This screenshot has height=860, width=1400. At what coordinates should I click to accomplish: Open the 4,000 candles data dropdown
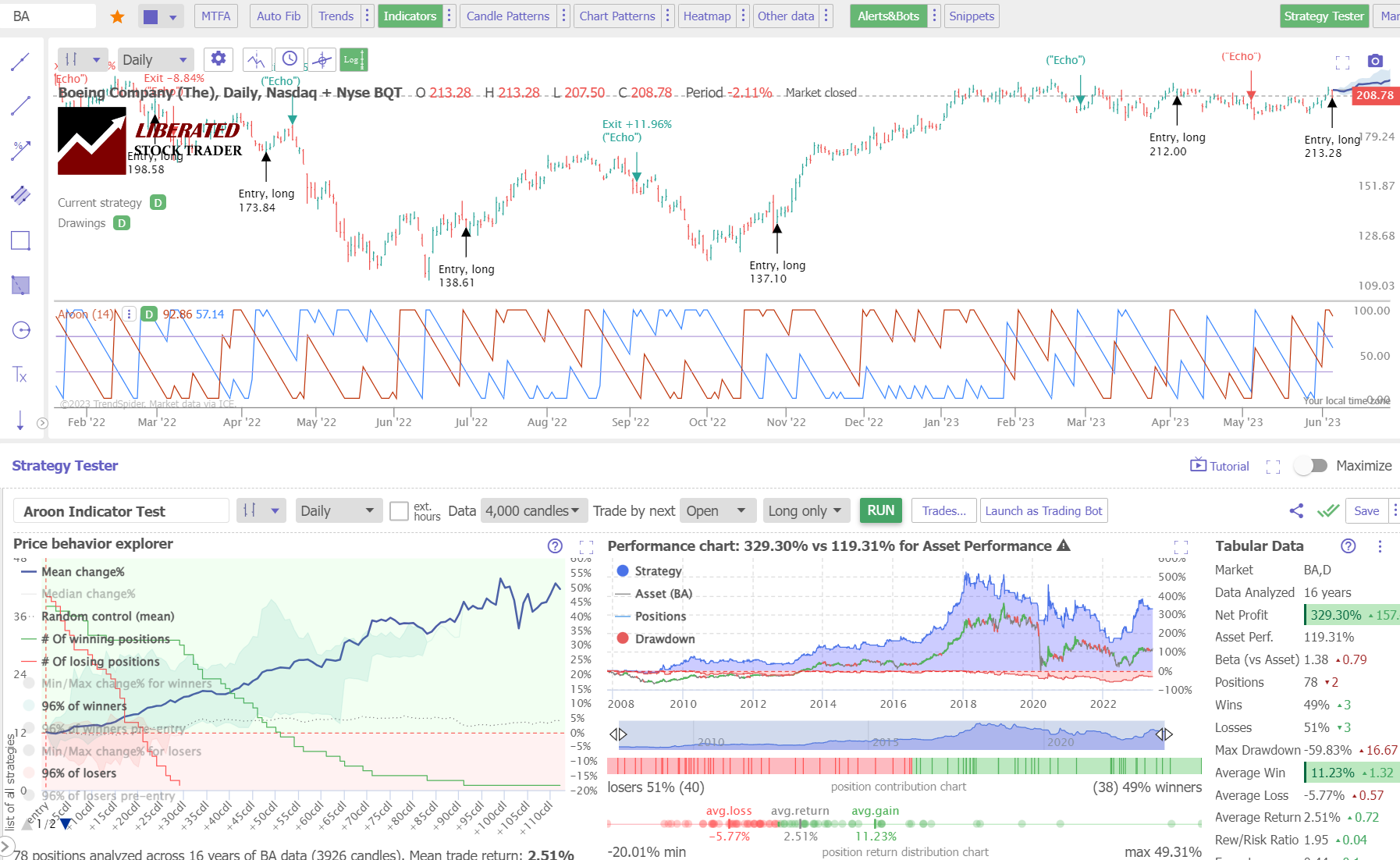point(533,510)
